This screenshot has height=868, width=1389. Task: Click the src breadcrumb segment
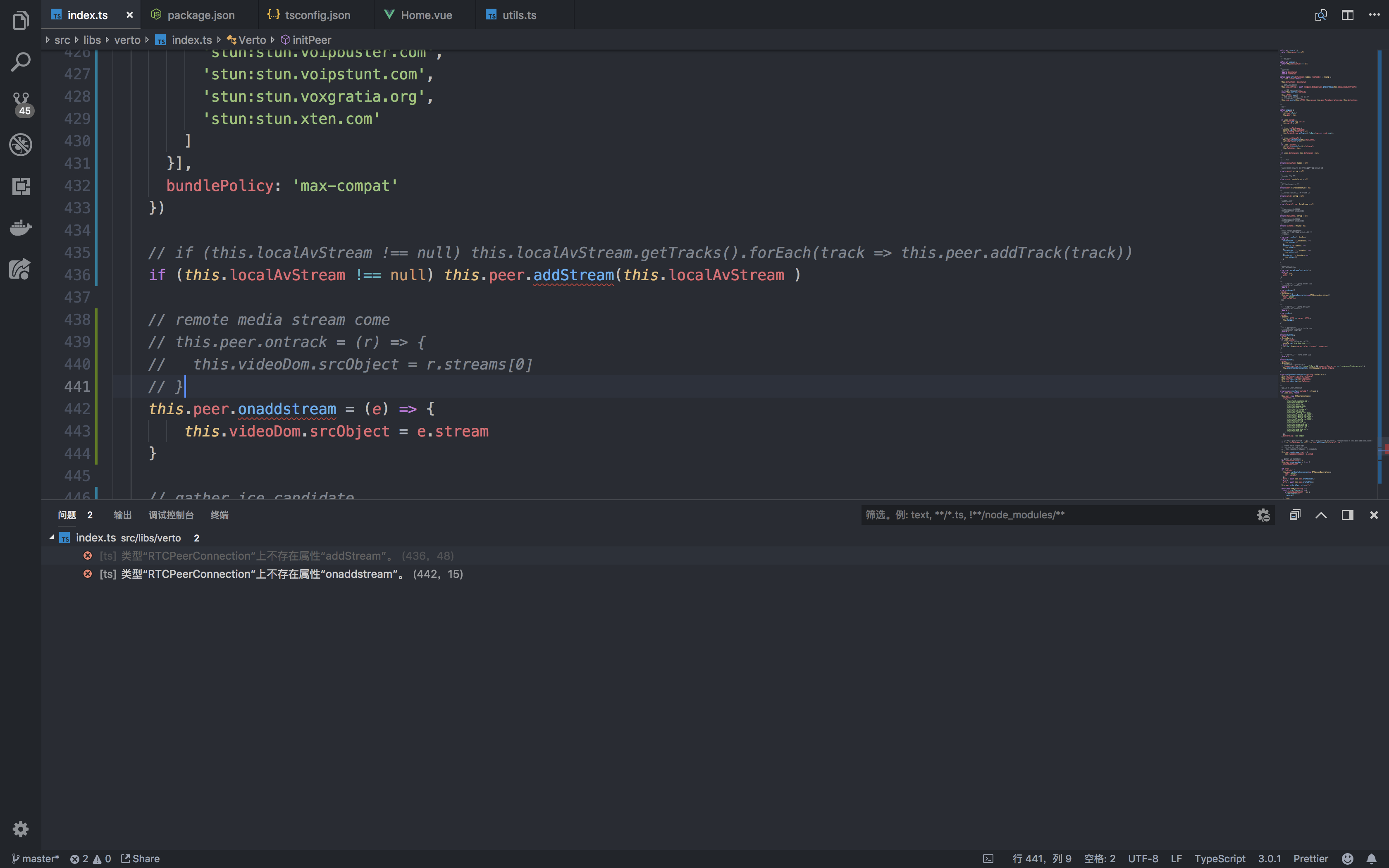[62, 40]
